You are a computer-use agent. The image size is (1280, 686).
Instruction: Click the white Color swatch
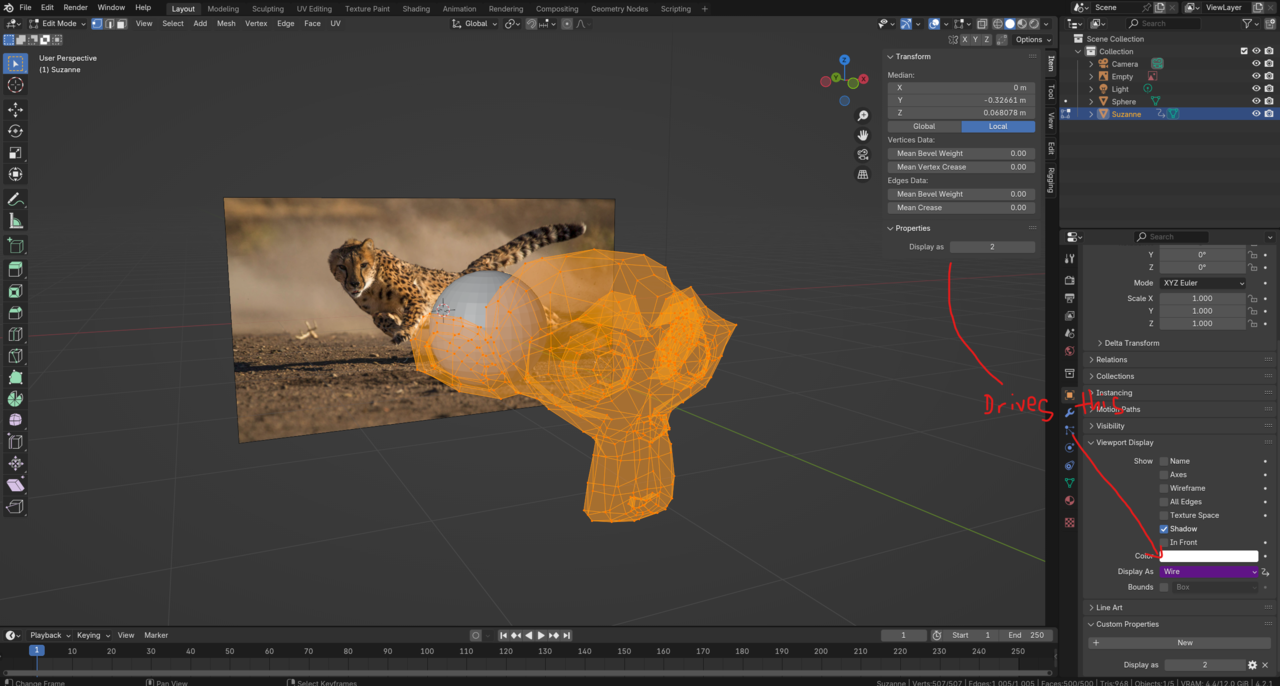pos(1209,556)
